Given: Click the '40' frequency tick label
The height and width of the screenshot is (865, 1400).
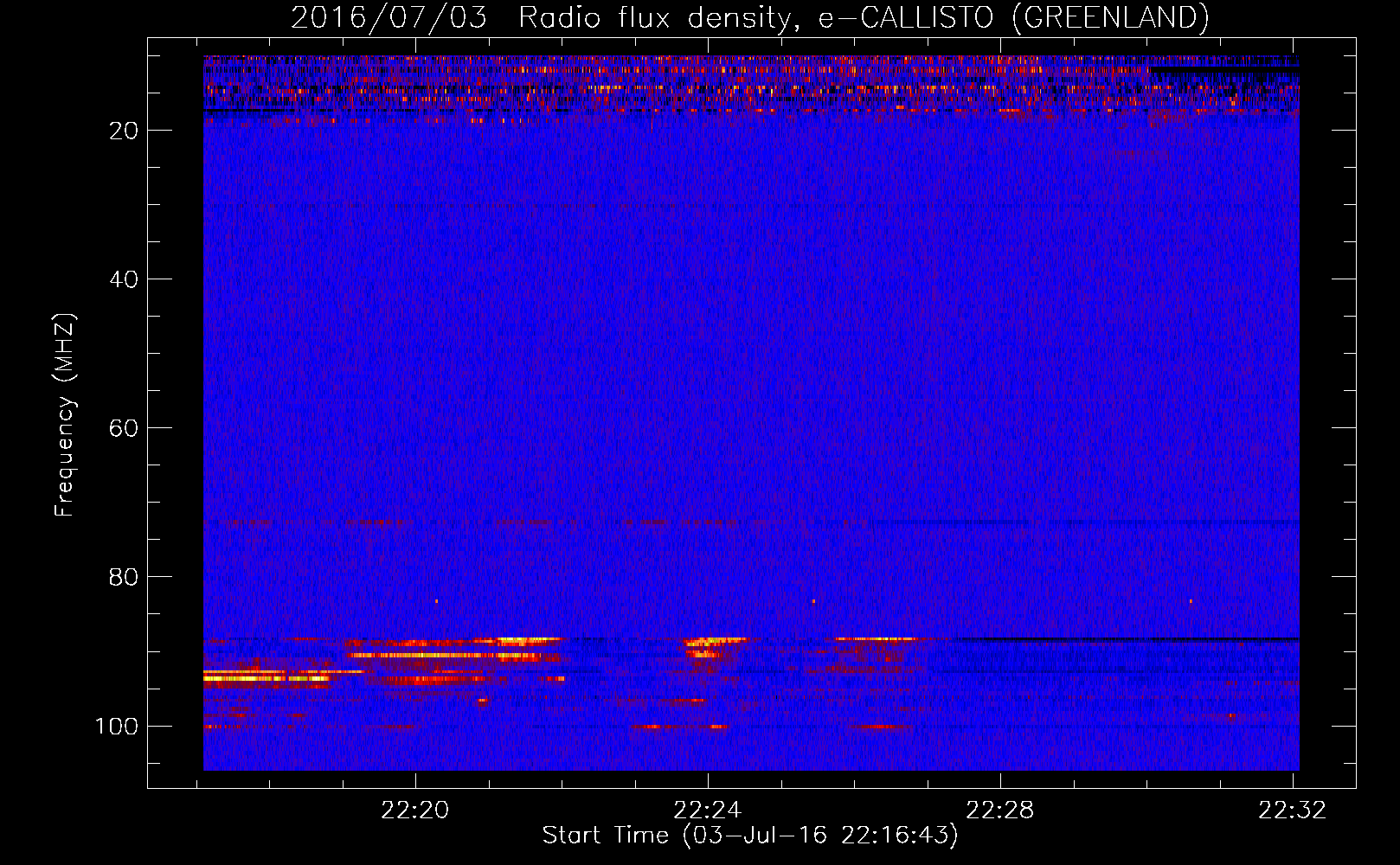Looking at the screenshot, I should [x=124, y=279].
